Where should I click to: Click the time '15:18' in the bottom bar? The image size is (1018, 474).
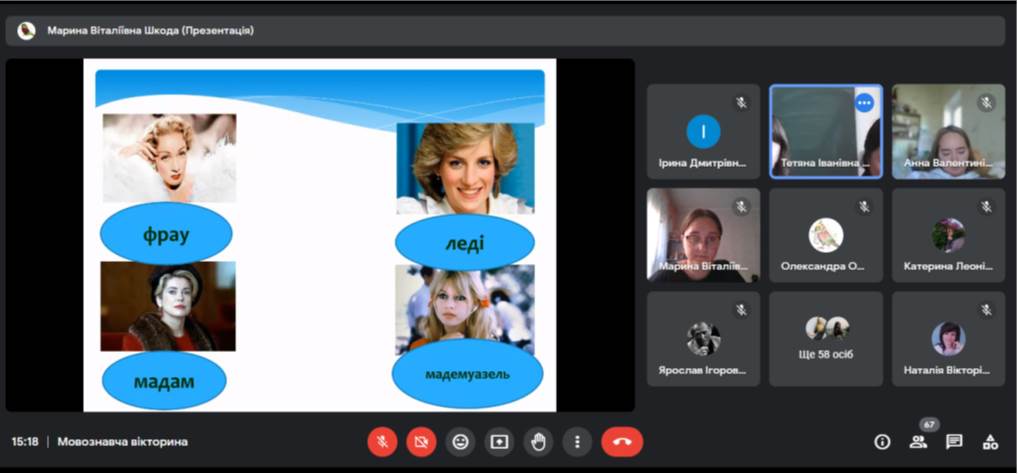[x=25, y=442]
